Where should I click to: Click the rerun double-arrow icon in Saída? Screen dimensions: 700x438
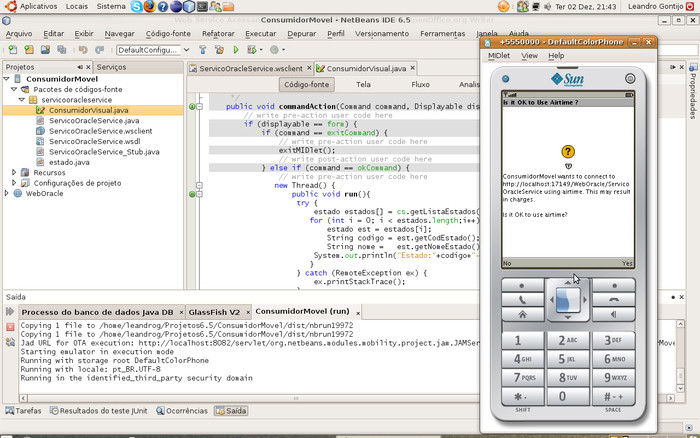tap(10, 312)
